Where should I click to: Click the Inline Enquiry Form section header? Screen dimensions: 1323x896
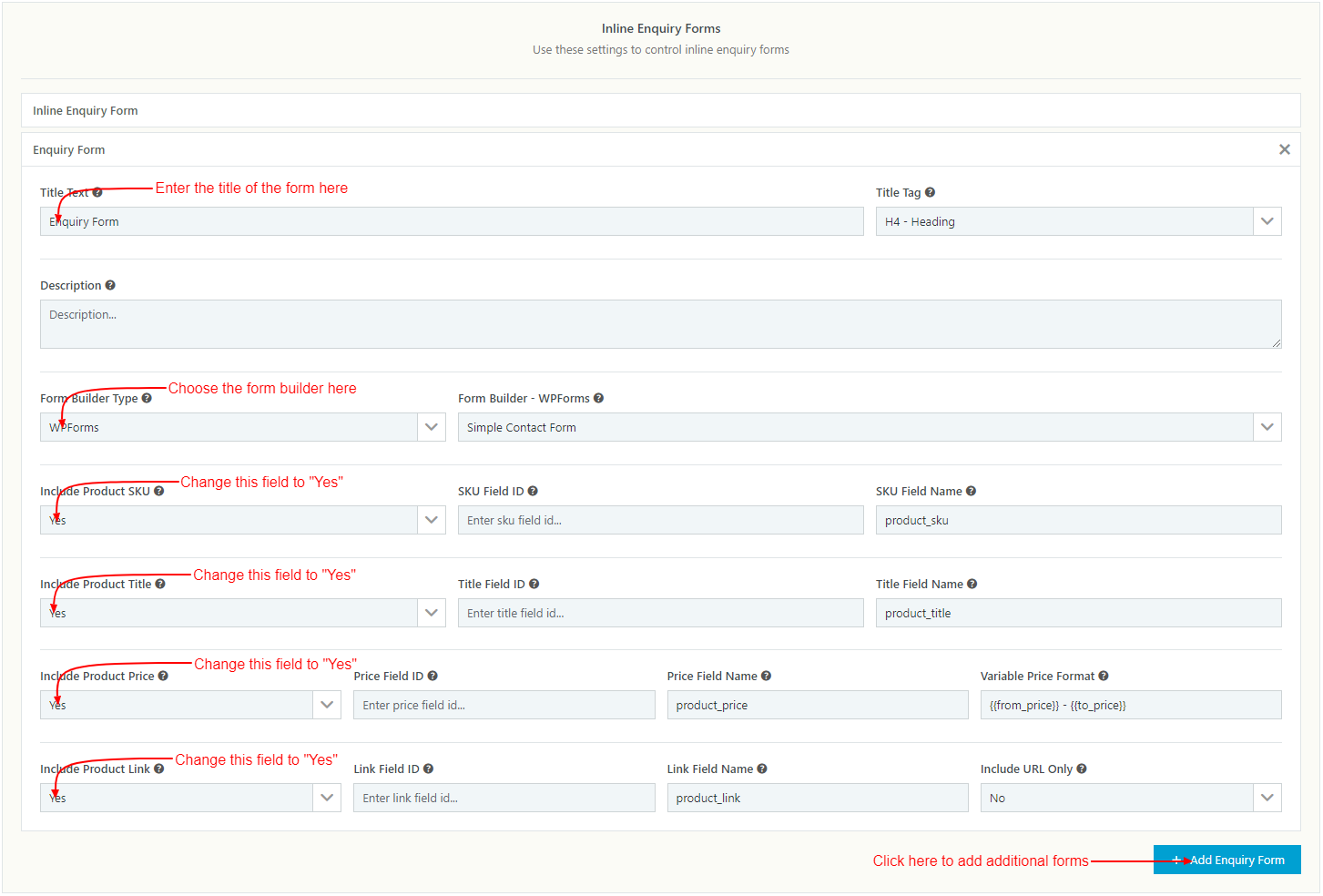pyautogui.click(x=661, y=111)
